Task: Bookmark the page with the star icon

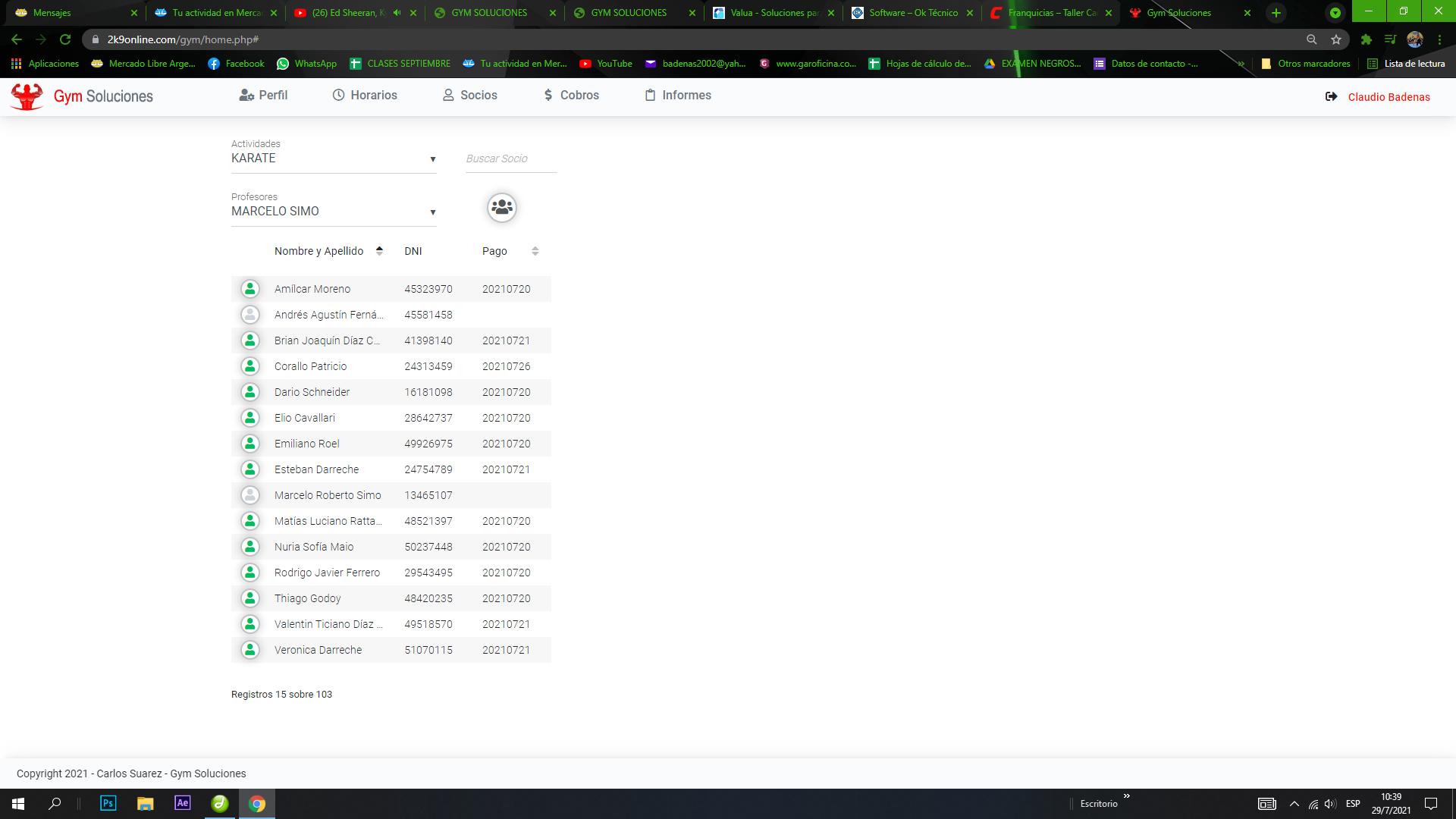Action: tap(1336, 39)
